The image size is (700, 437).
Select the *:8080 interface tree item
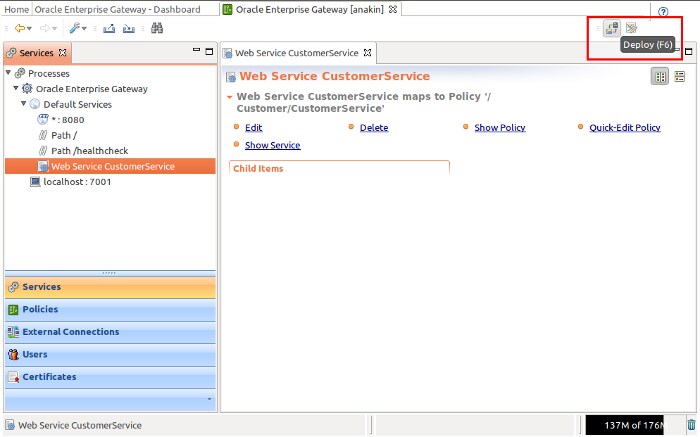click(x=67, y=120)
